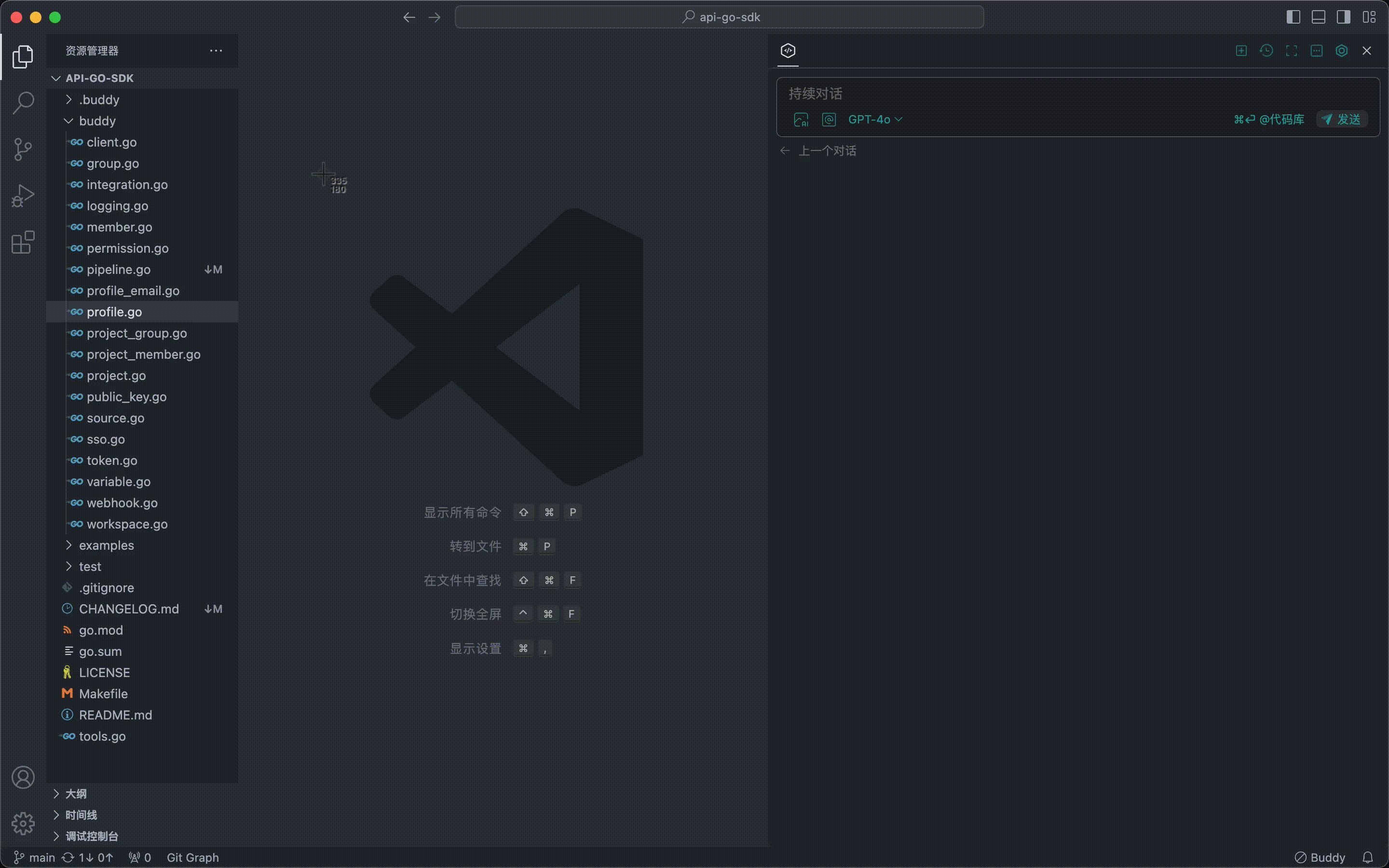Open the Search view in activity bar
The image size is (1389, 868).
pos(23,103)
